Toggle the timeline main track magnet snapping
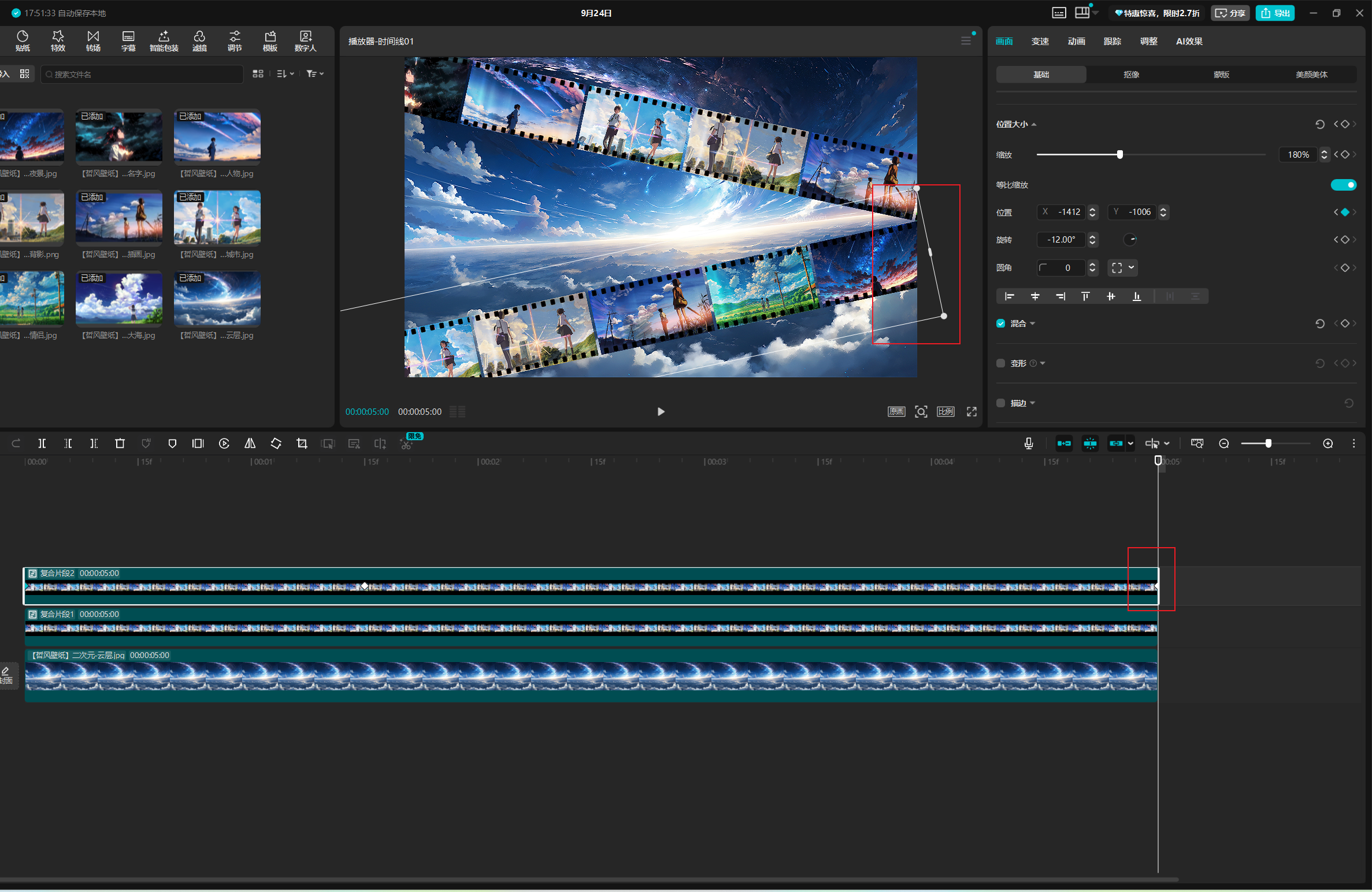1372x892 pixels. pos(1064,444)
